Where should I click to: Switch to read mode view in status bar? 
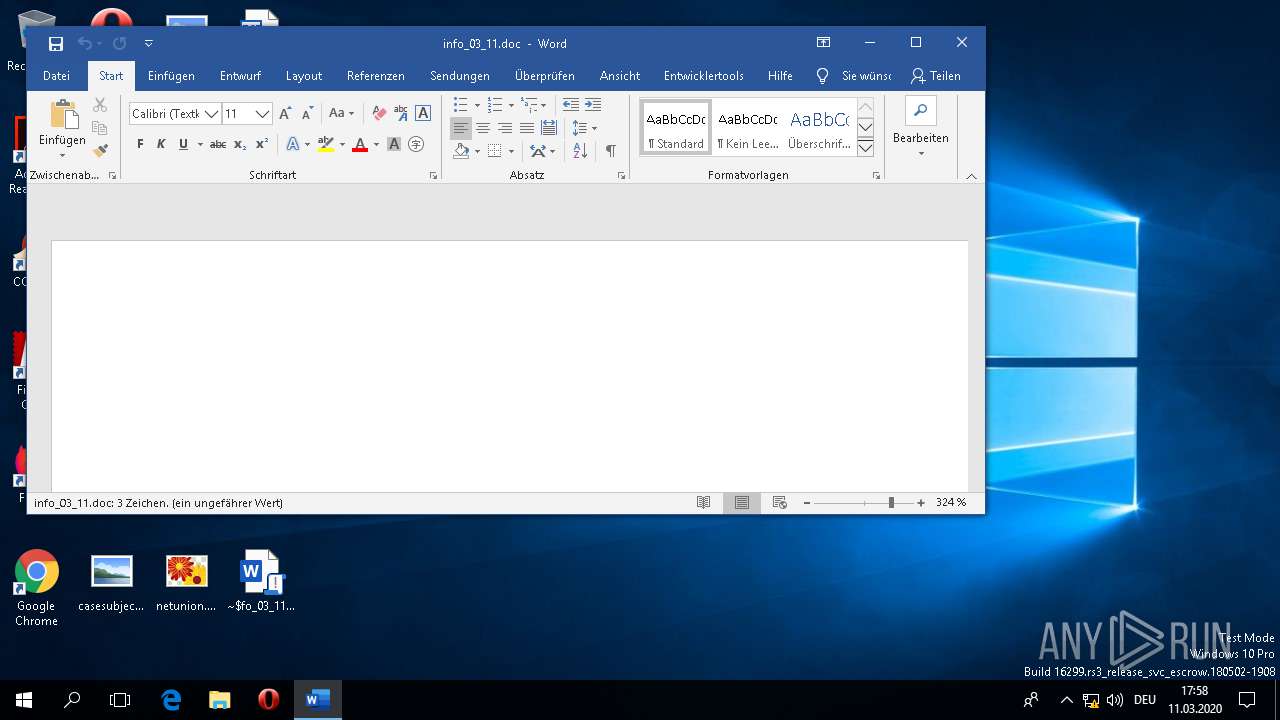pos(704,503)
